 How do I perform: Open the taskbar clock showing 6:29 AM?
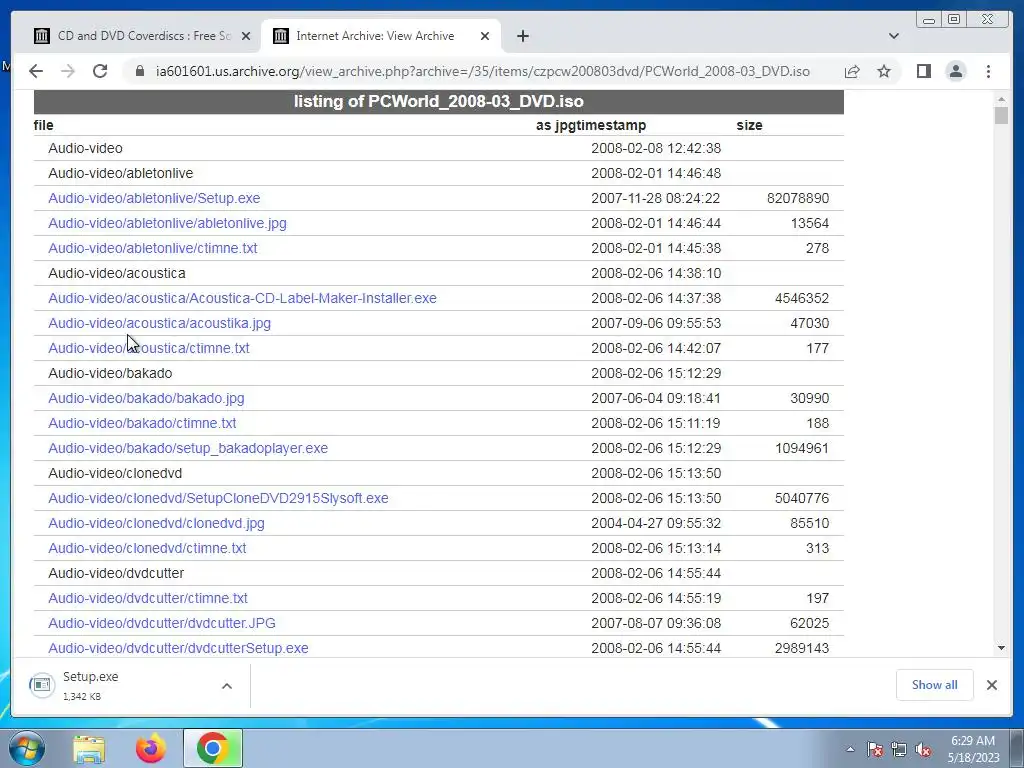(973, 749)
